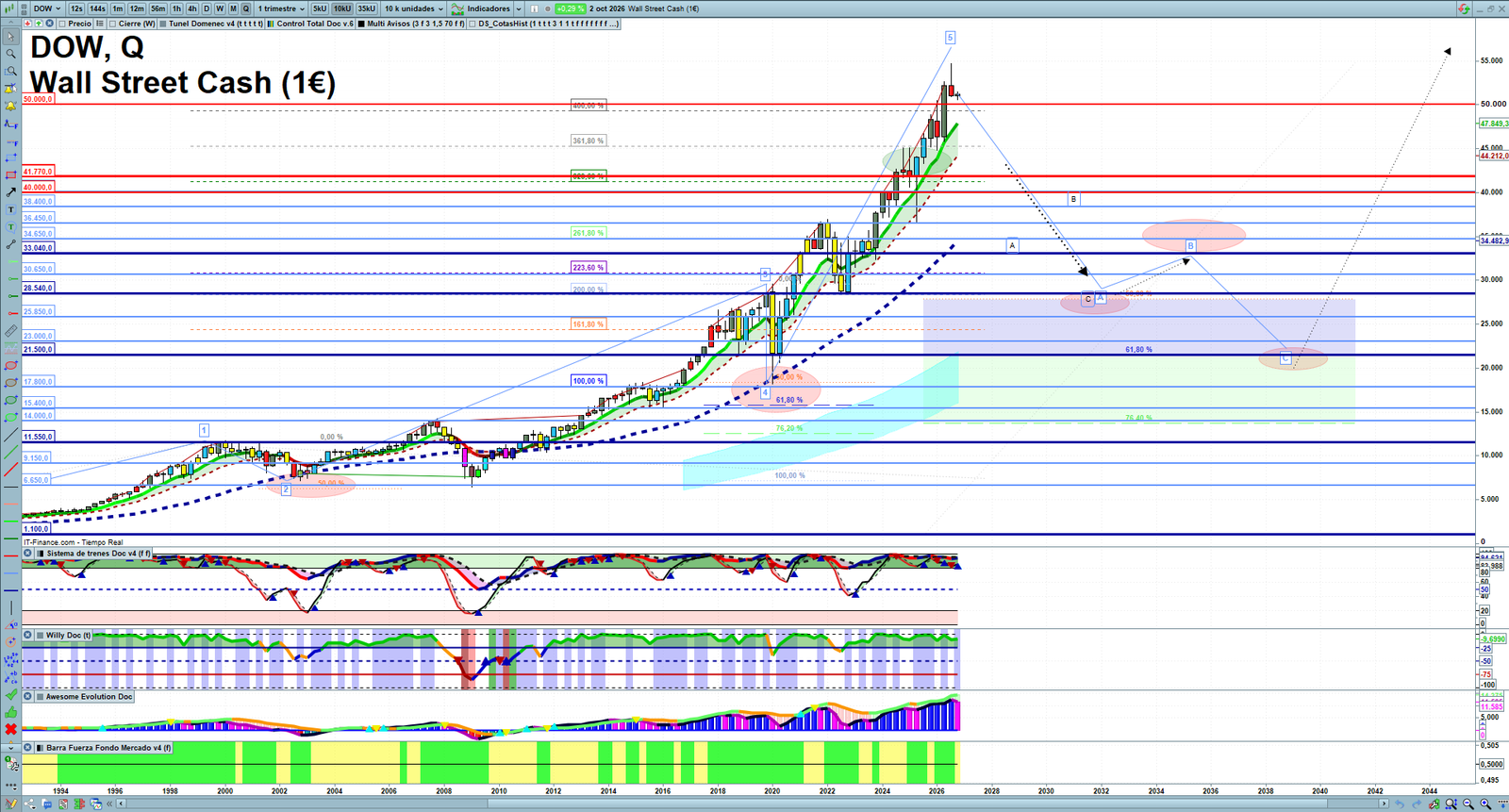This screenshot has width=1509, height=812.
Task: Toggle Multi Avisos indicator box
Action: (x=361, y=24)
